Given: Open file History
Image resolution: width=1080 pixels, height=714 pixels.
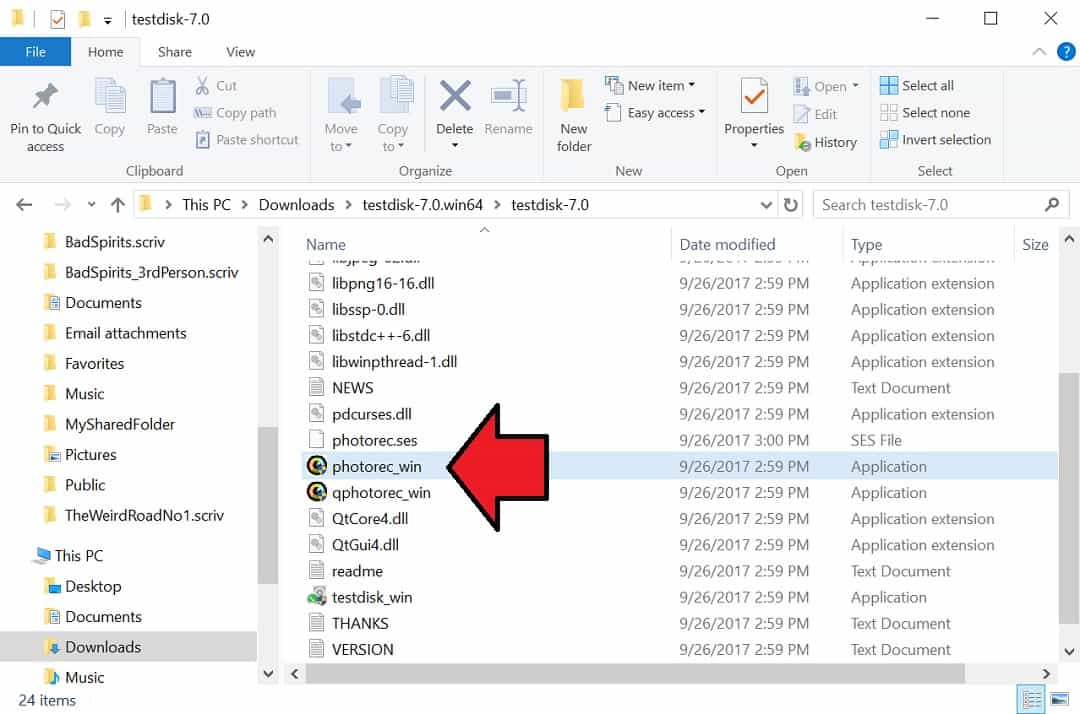Looking at the screenshot, I should [x=825, y=142].
